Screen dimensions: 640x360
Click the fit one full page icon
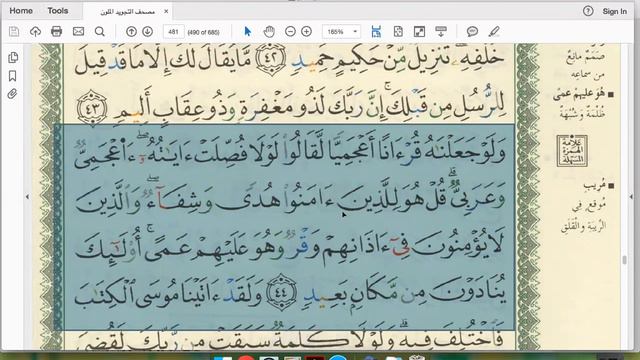coord(398,31)
